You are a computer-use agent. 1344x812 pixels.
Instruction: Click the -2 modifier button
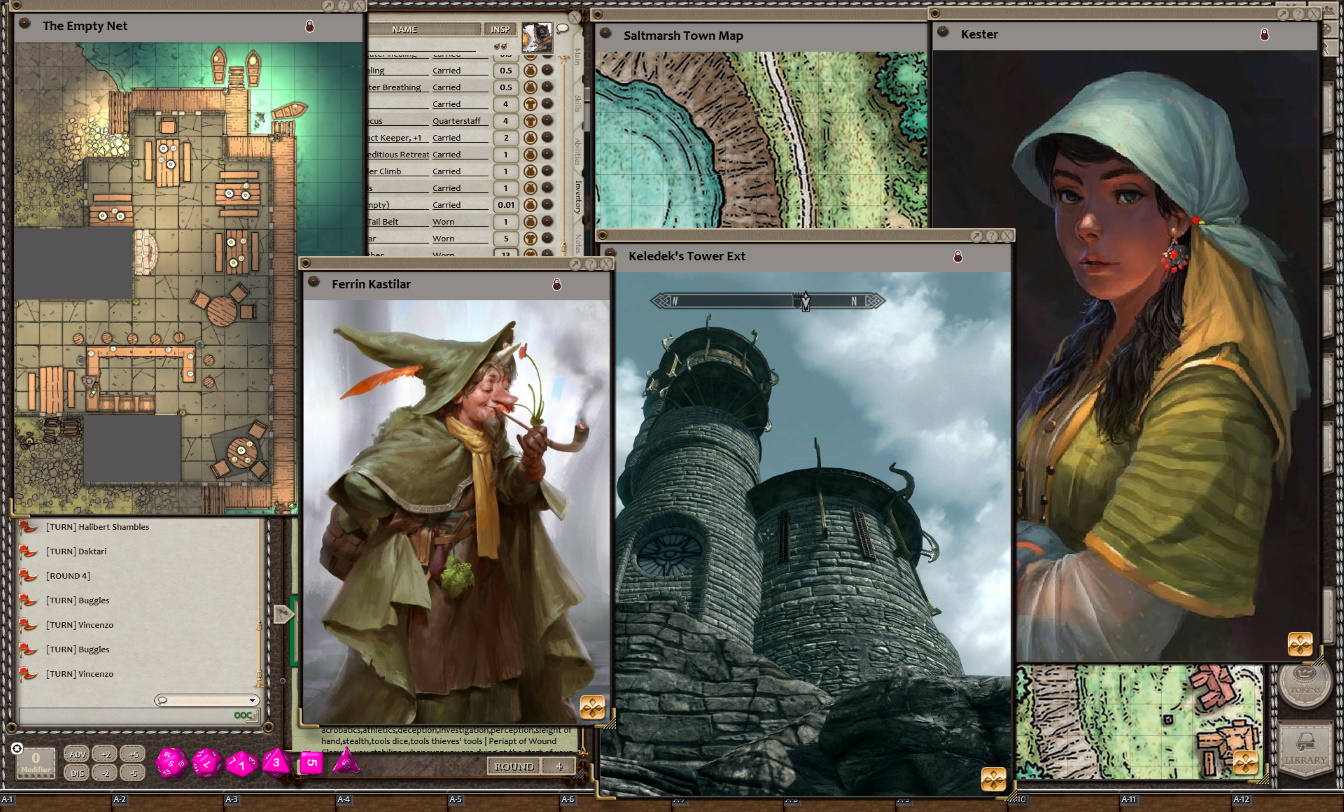(105, 772)
